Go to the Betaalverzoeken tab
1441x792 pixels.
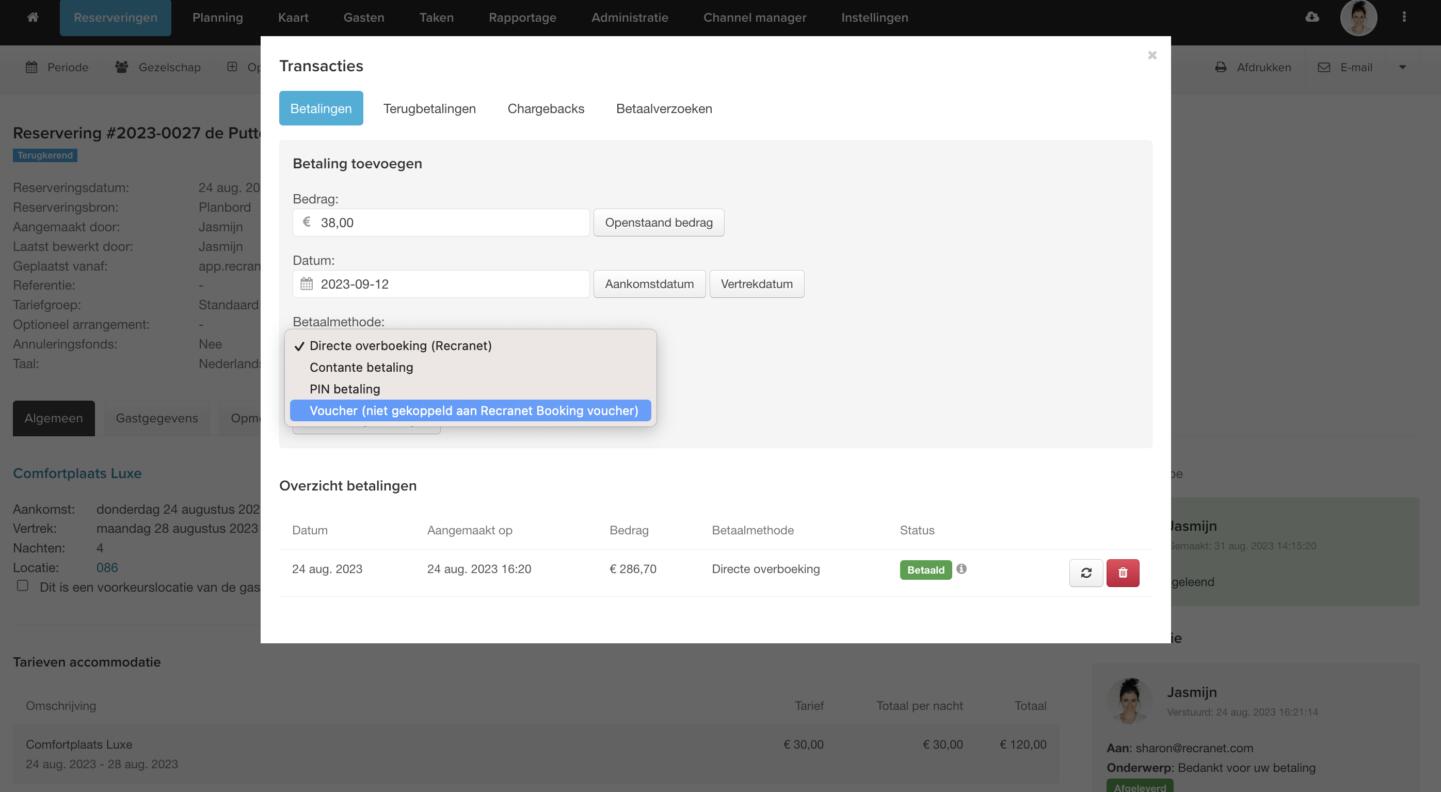click(x=664, y=109)
